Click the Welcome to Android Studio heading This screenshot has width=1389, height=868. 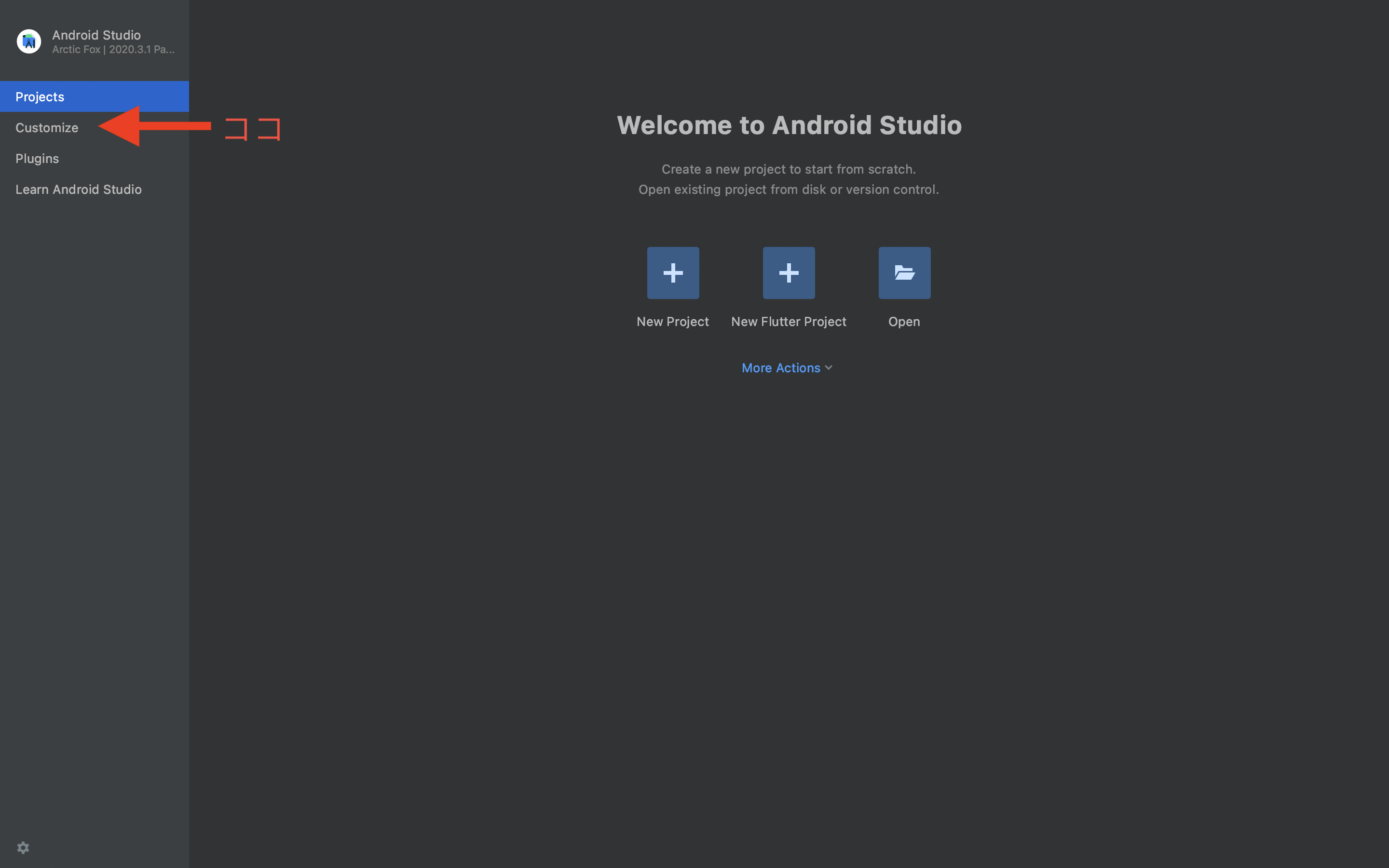pyautogui.click(x=789, y=125)
